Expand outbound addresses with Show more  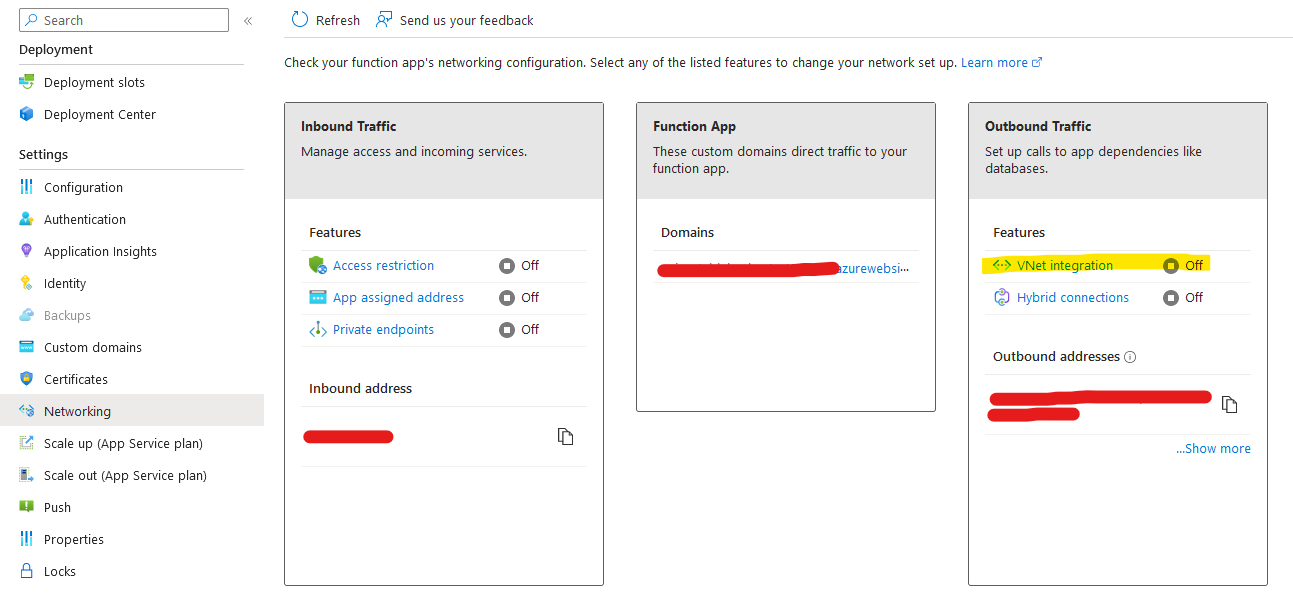point(1213,448)
